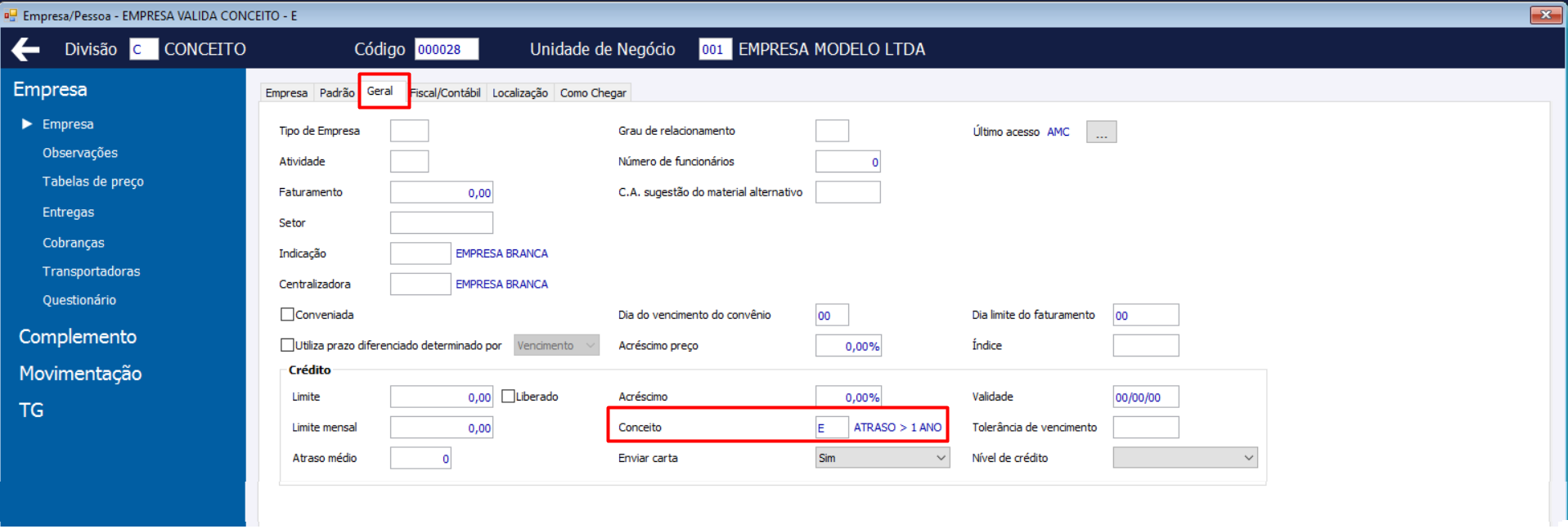Enable Utiliza prazo diferenciado checkbox

pyautogui.click(x=287, y=345)
